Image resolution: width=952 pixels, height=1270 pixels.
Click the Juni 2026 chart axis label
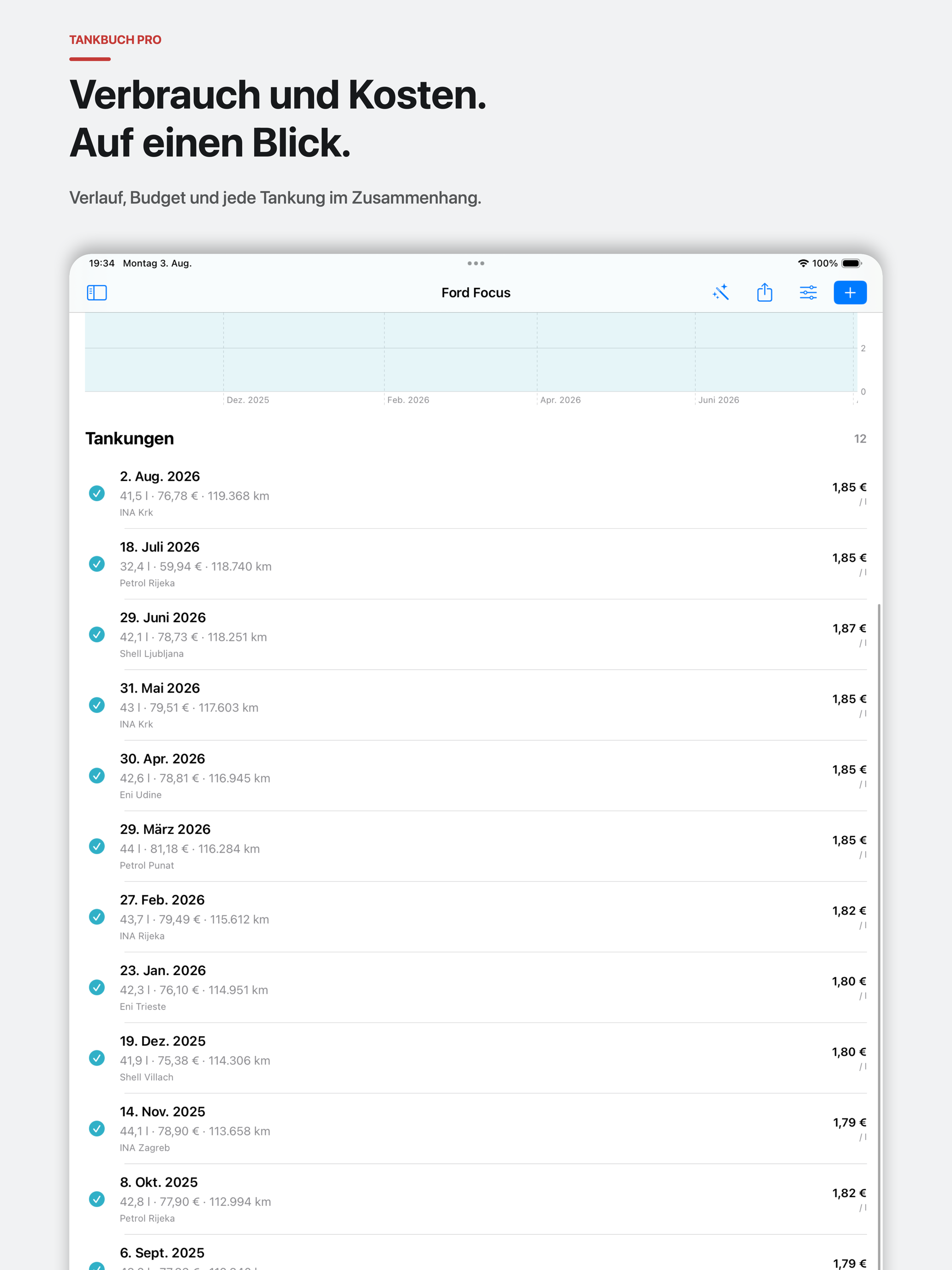[719, 400]
